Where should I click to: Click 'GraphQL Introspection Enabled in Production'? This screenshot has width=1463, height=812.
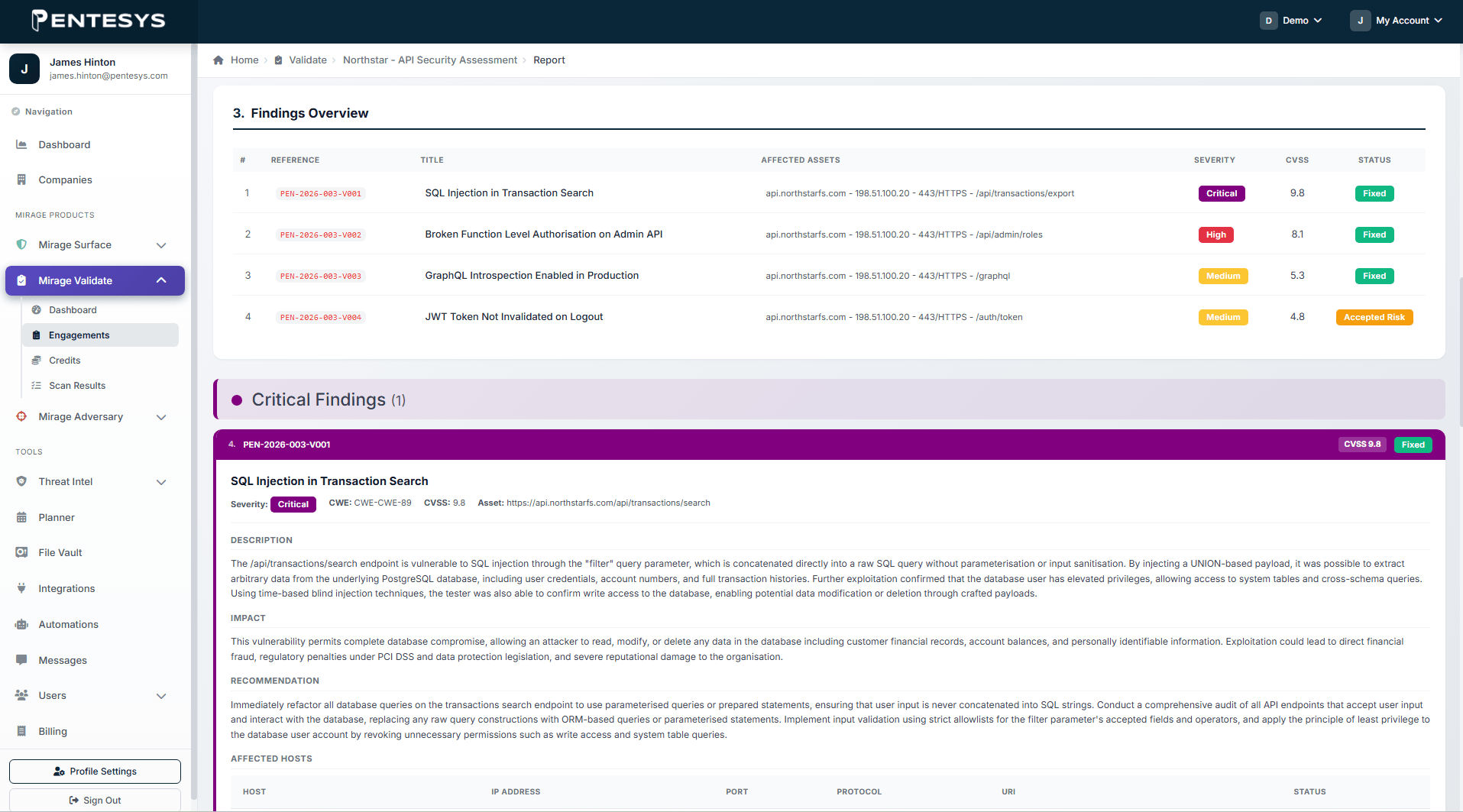coord(532,276)
